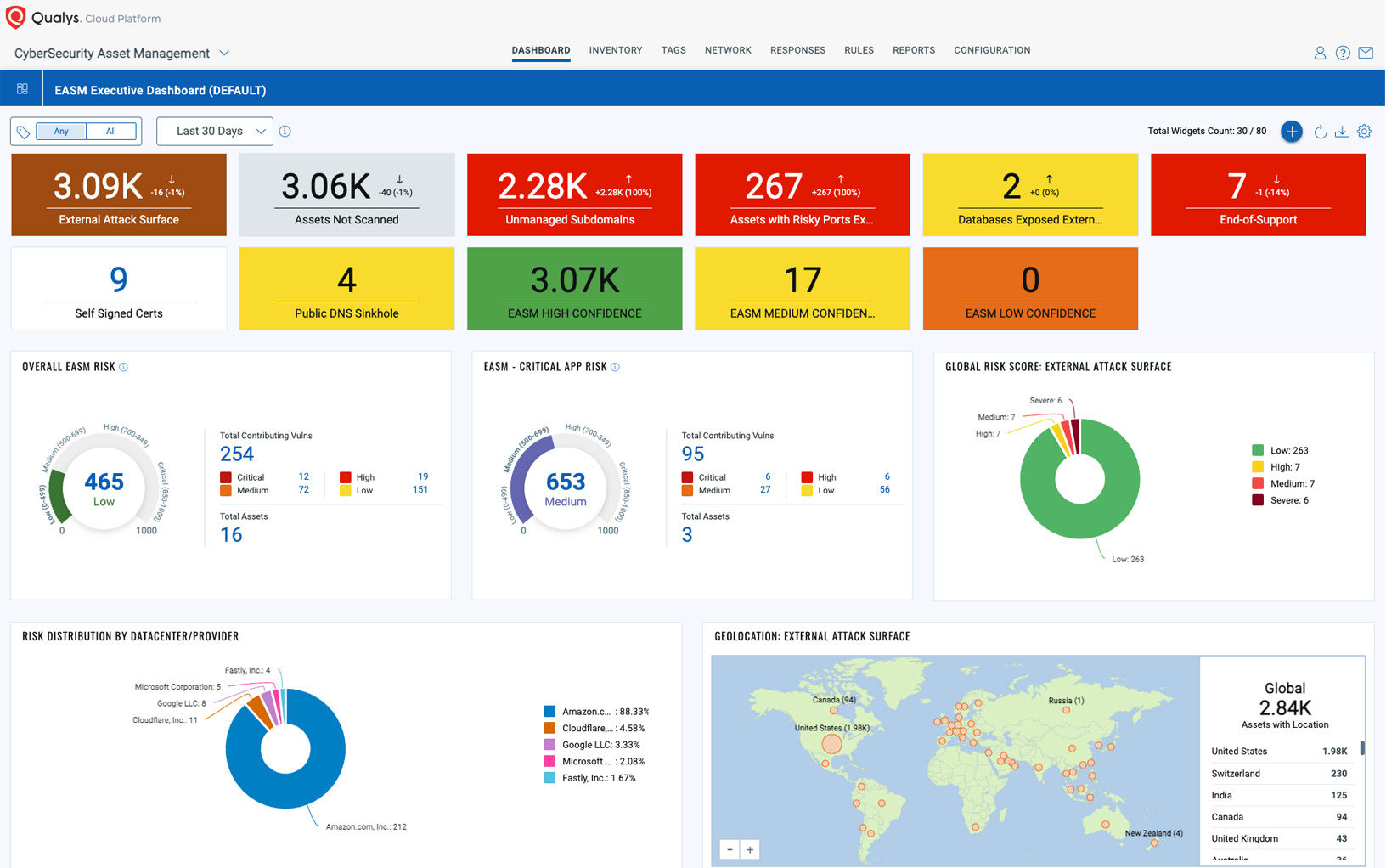1386x868 pixels.
Task: Open the Reports tab
Action: coord(913,50)
